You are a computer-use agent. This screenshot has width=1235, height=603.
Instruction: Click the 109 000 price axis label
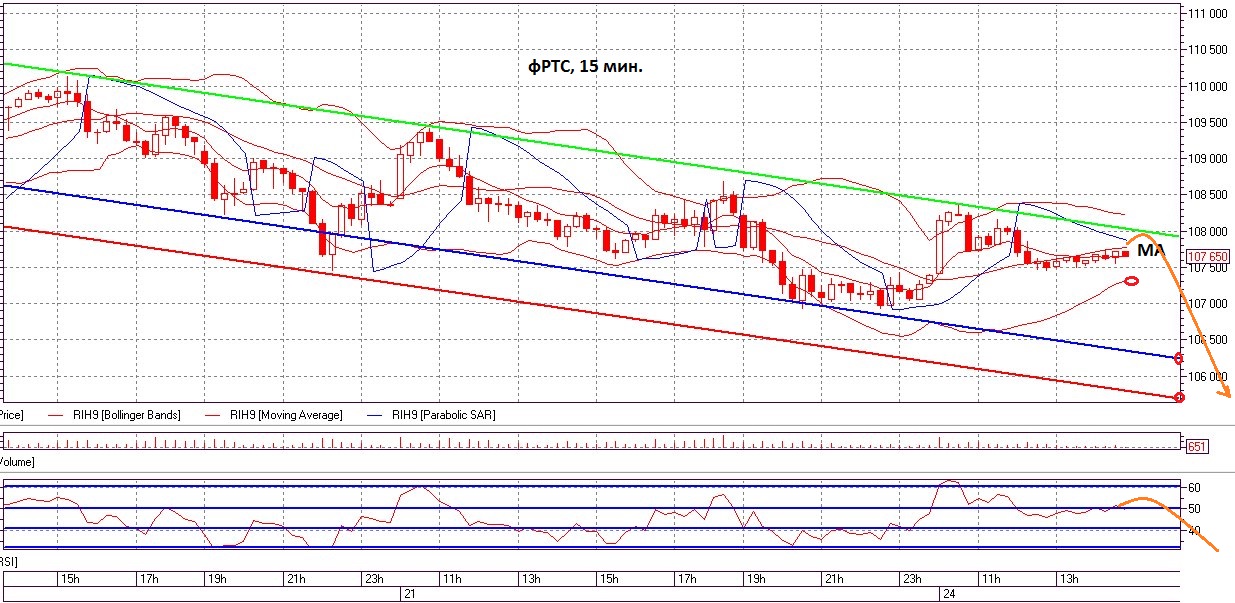[1207, 159]
